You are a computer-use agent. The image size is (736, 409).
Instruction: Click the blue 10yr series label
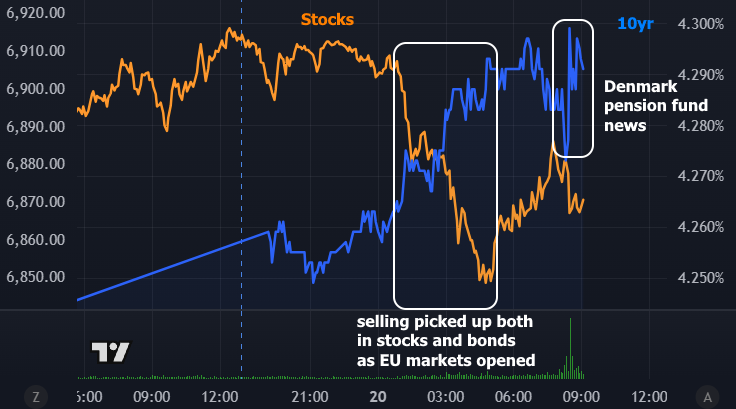(x=635, y=24)
